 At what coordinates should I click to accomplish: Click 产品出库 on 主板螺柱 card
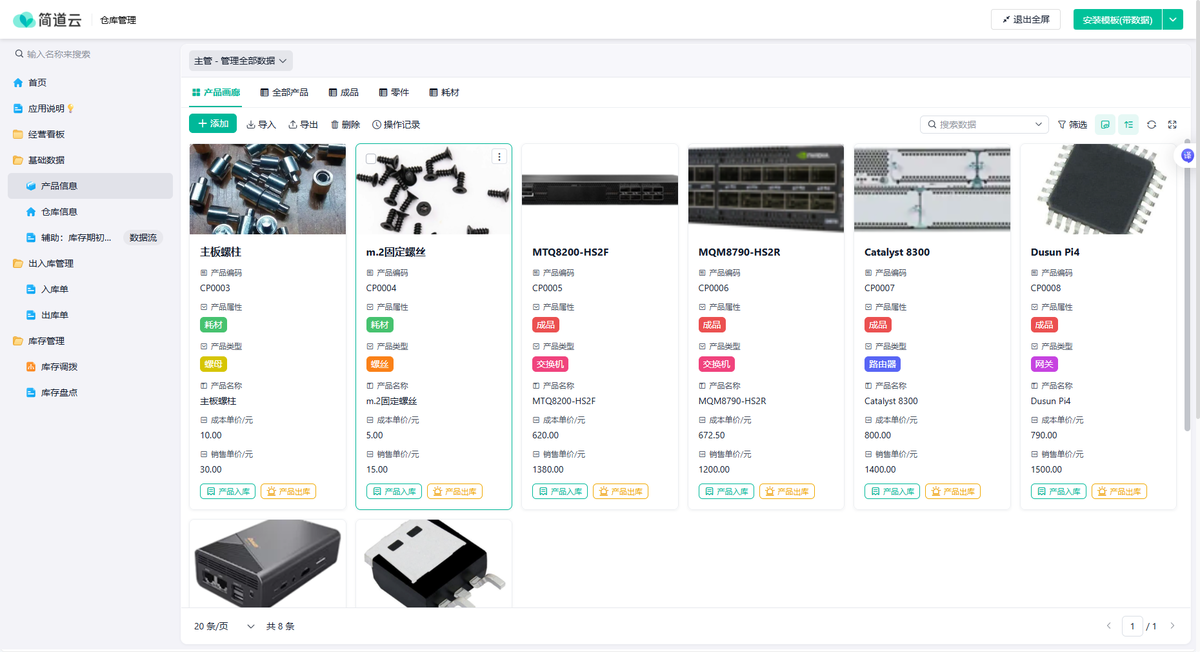tap(289, 491)
